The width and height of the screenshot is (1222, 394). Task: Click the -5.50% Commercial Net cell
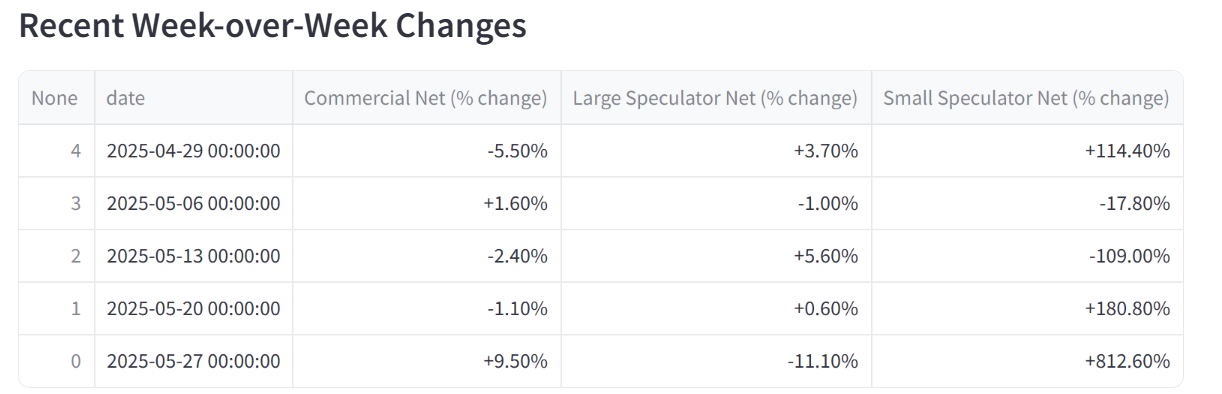click(x=427, y=151)
